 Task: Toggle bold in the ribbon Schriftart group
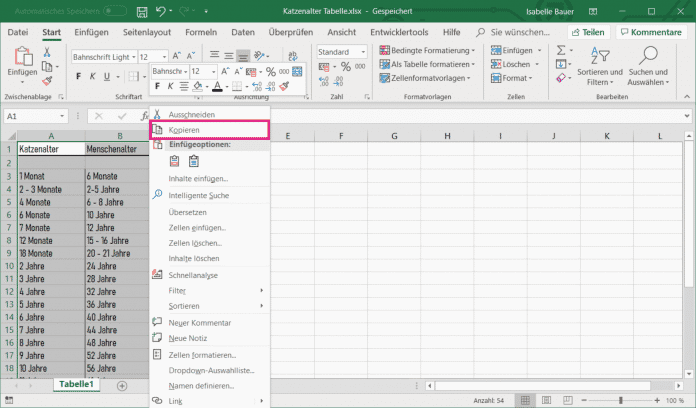point(78,77)
